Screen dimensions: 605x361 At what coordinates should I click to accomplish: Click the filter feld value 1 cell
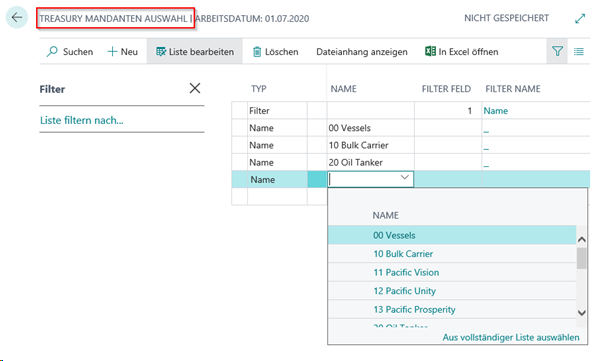(448, 111)
